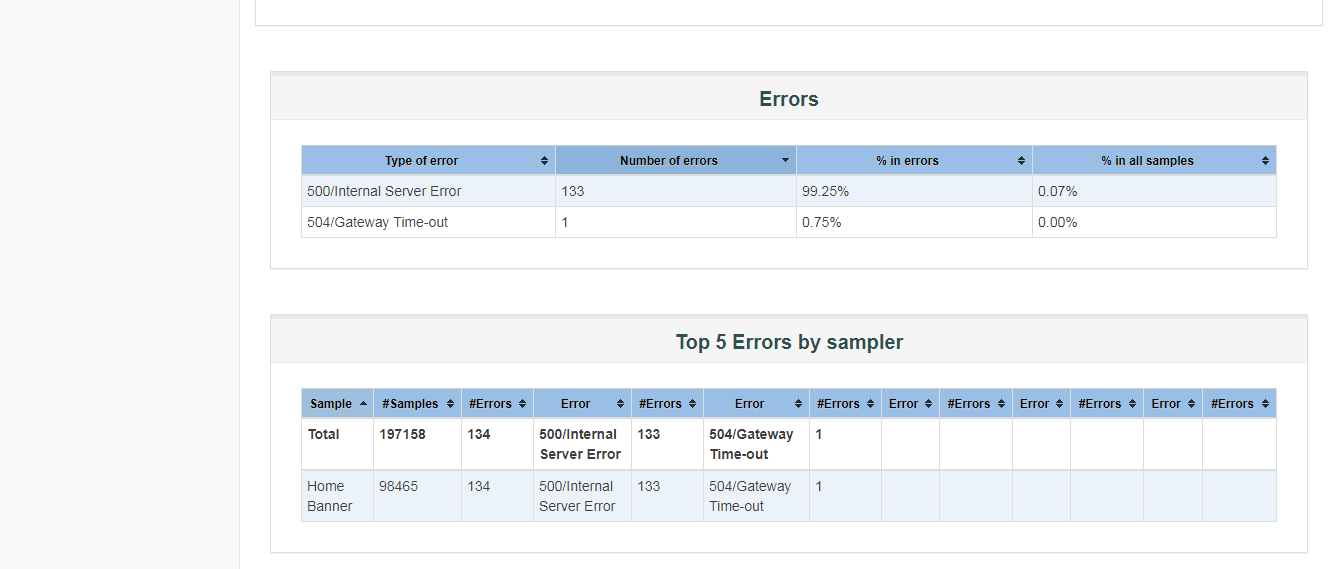Click 133 in the Home Banner row
Viewport: 1331px width, 569px height.
click(649, 486)
